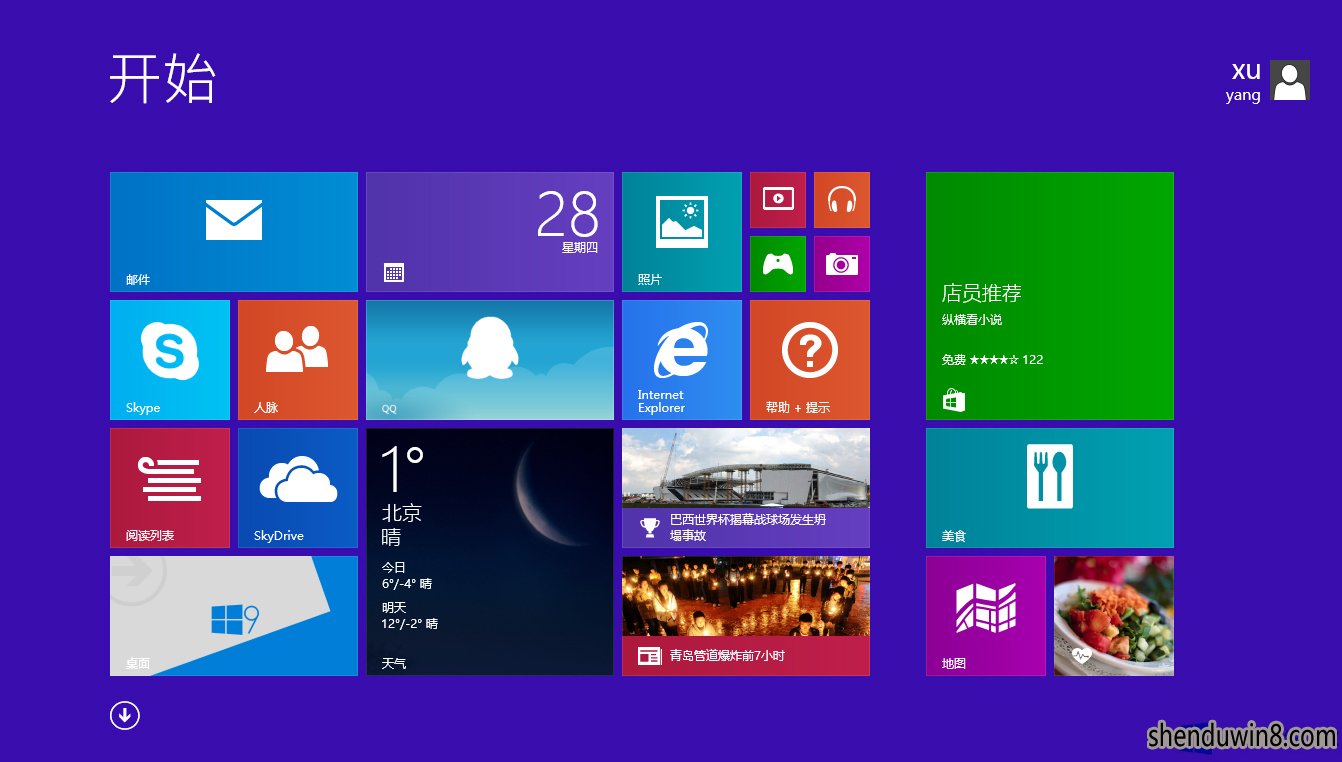This screenshot has width=1342, height=762.
Task: Open the Games tile with controller icon
Action: click(x=778, y=264)
